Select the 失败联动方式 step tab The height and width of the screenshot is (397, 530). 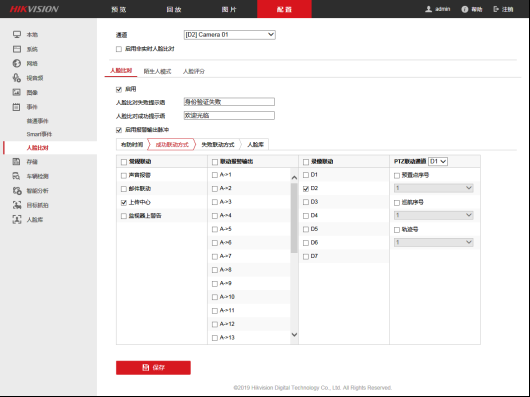(218, 145)
